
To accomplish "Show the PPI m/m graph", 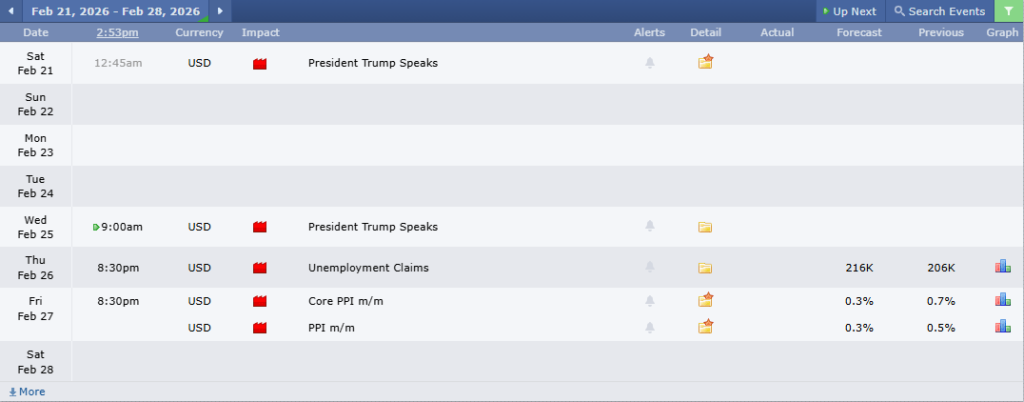I will 1002,326.
